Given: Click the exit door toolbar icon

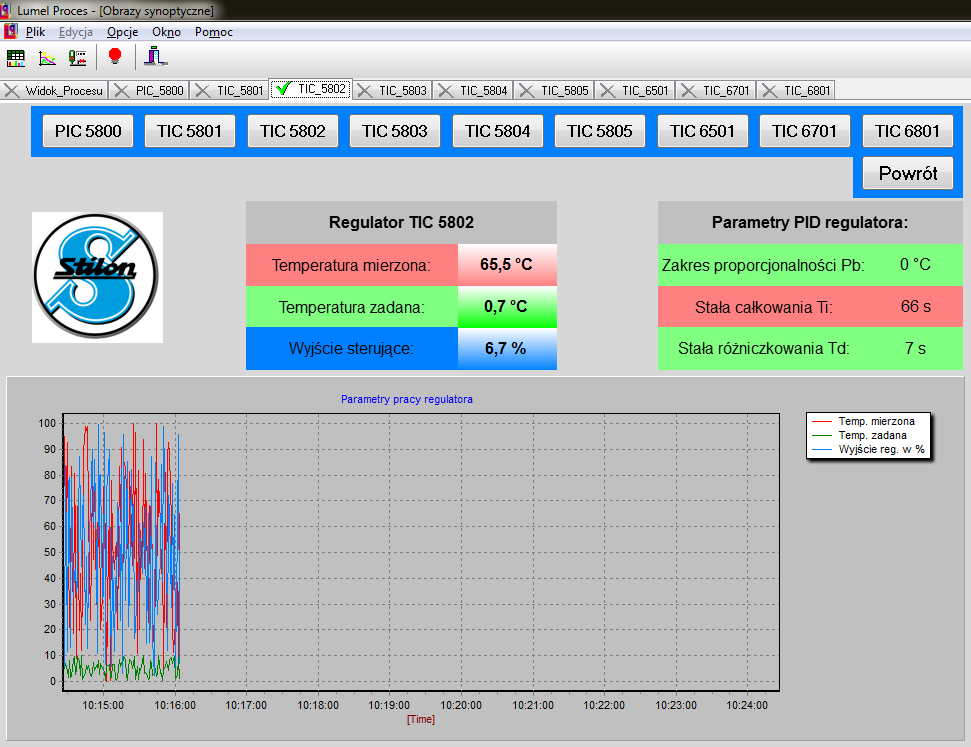Looking at the screenshot, I should [154, 57].
